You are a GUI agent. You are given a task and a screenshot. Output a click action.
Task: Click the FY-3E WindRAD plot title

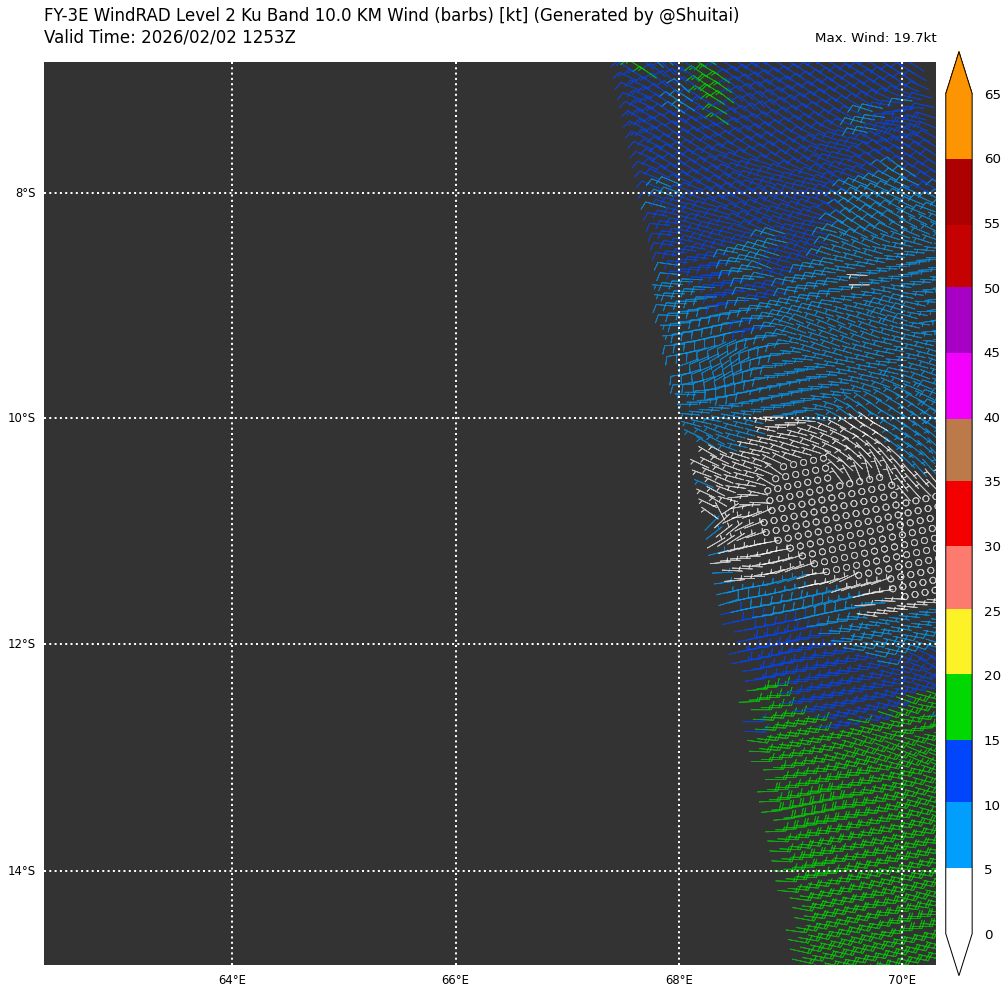pos(391,16)
